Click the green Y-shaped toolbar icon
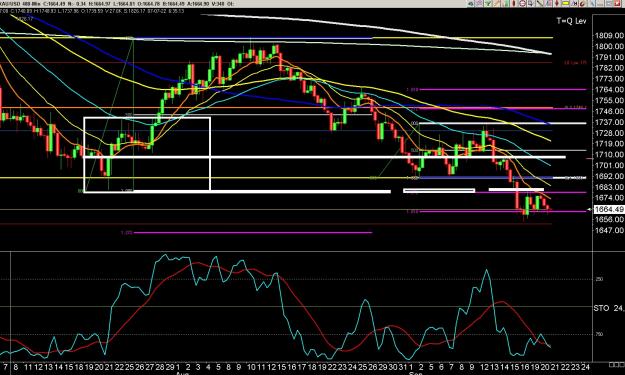 [x=488, y=4]
